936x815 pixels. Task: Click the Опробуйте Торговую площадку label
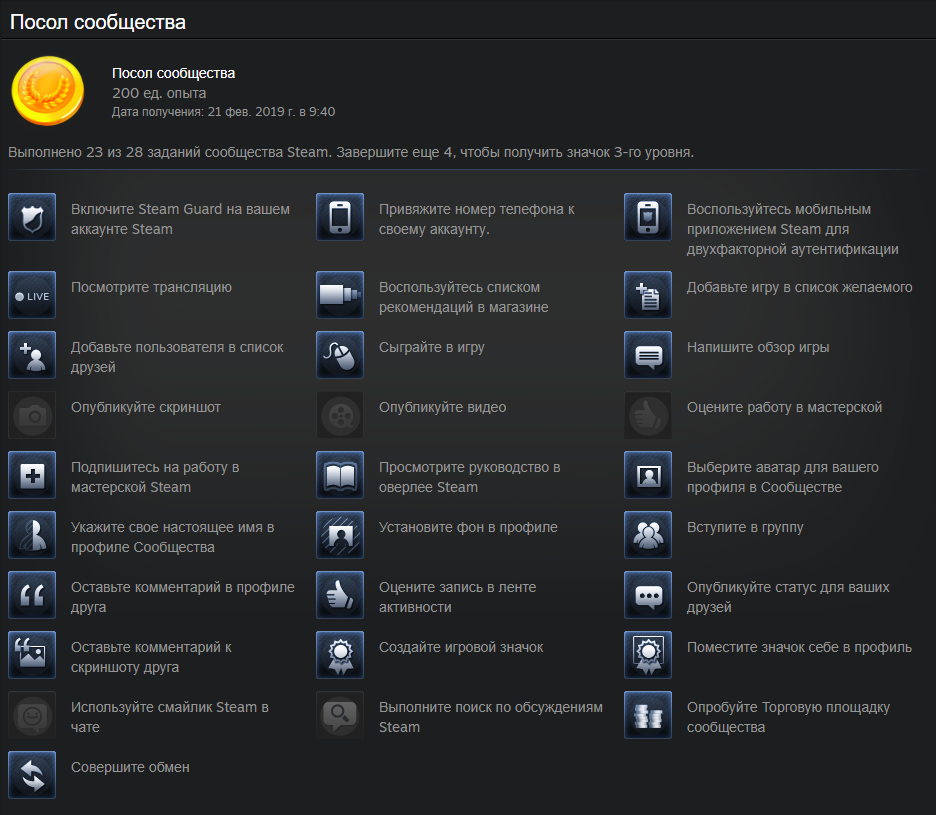(789, 717)
